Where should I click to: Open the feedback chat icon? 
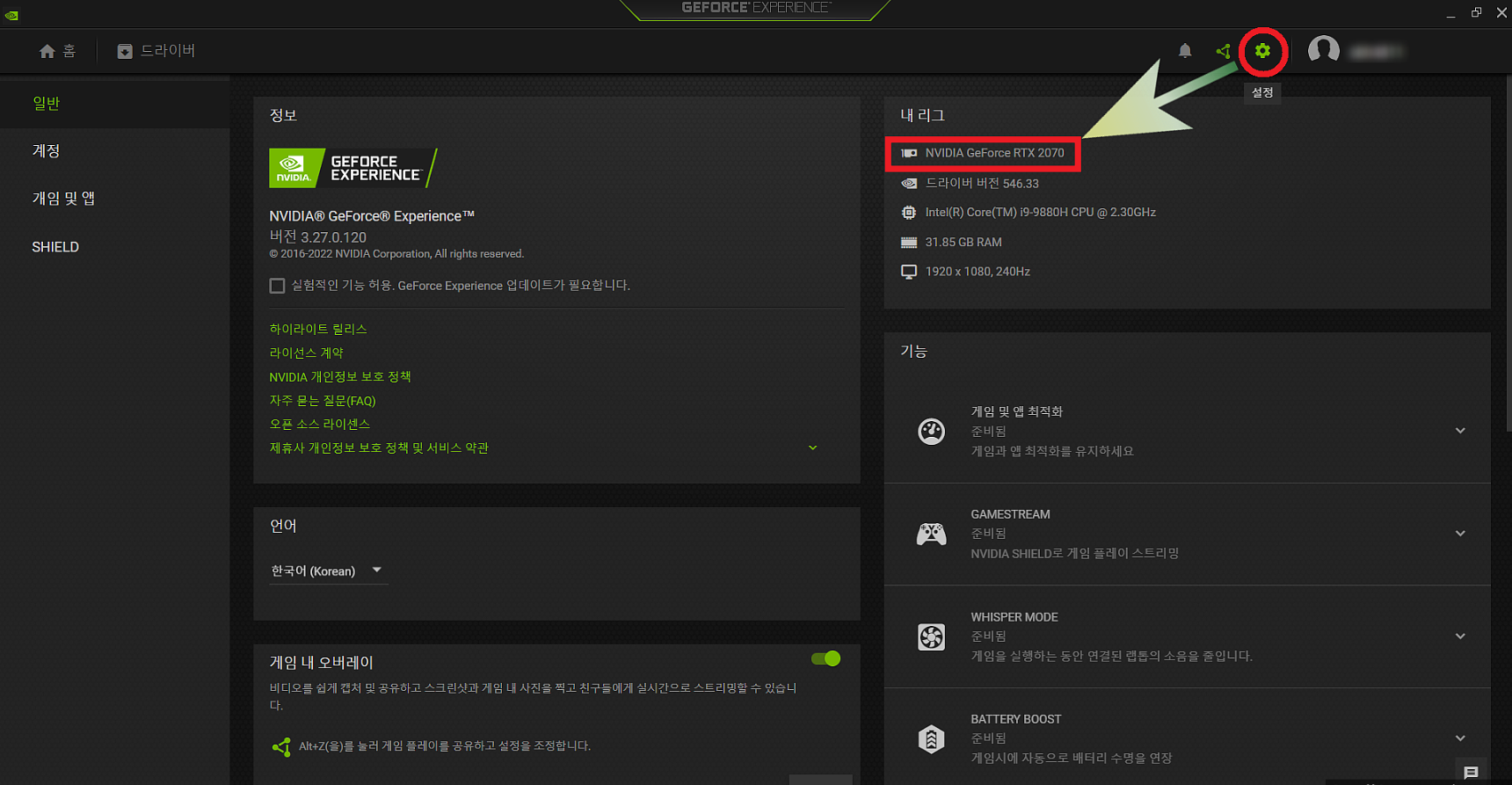(1471, 772)
